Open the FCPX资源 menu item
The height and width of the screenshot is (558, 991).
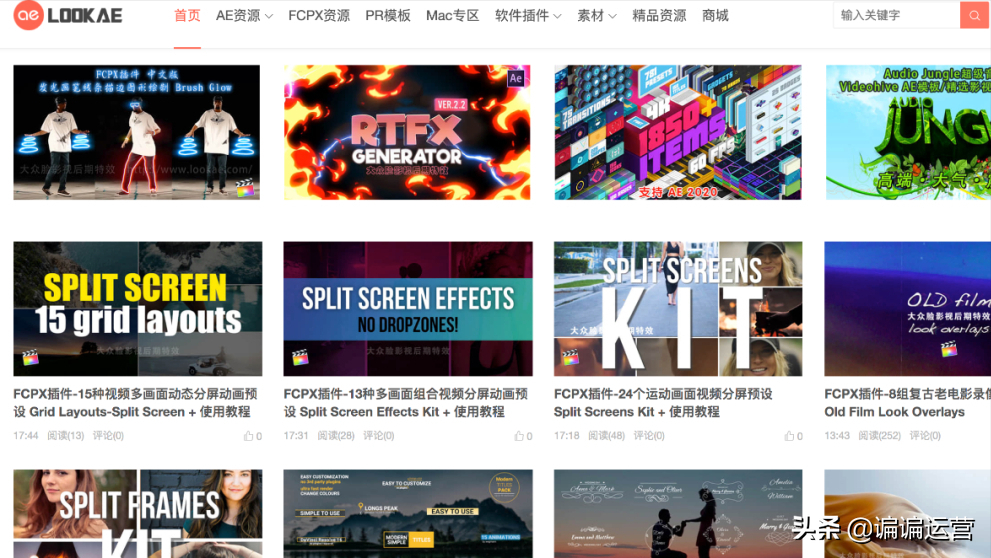click(x=319, y=16)
